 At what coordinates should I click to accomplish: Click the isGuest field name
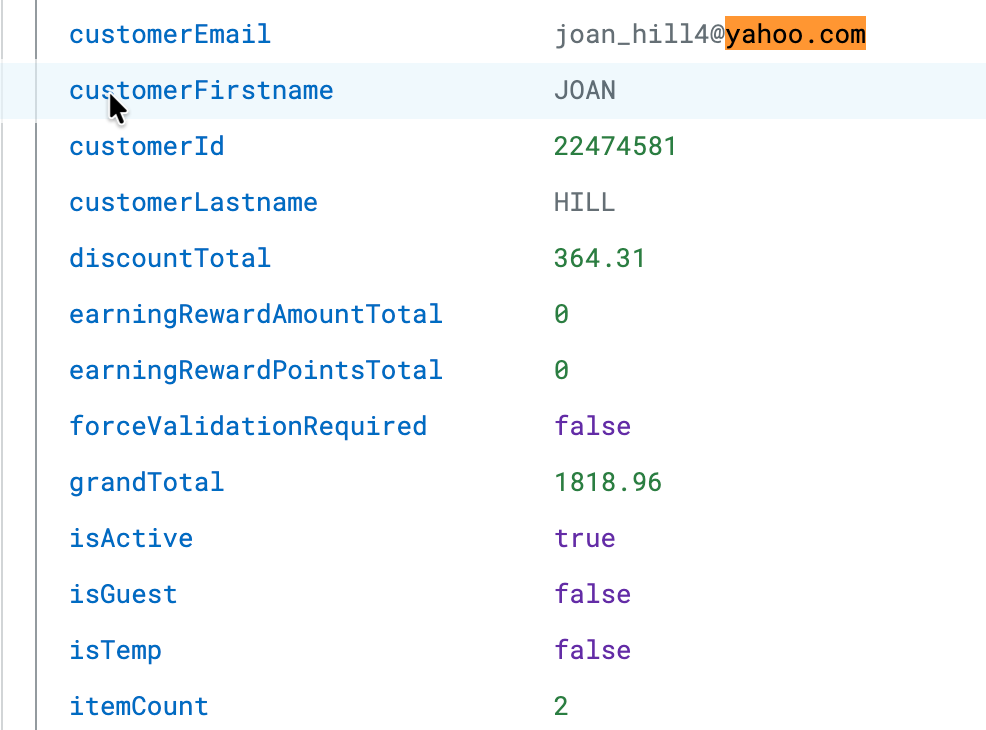point(123,595)
